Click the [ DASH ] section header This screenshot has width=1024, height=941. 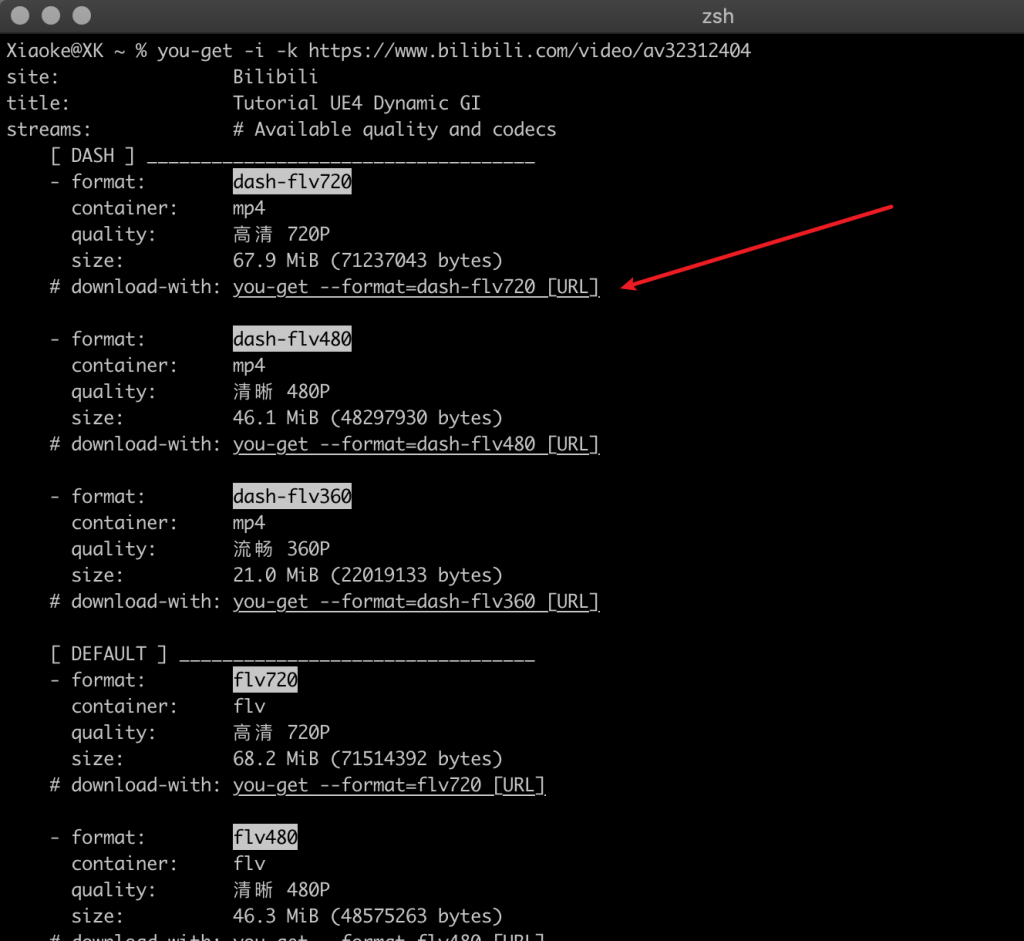coord(93,155)
